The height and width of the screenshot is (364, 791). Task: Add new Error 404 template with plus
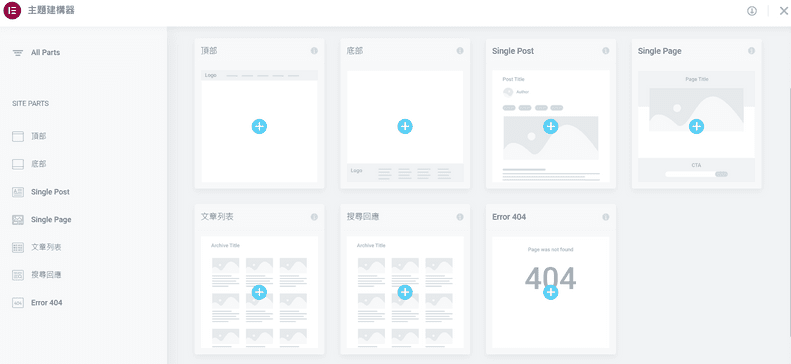(551, 292)
